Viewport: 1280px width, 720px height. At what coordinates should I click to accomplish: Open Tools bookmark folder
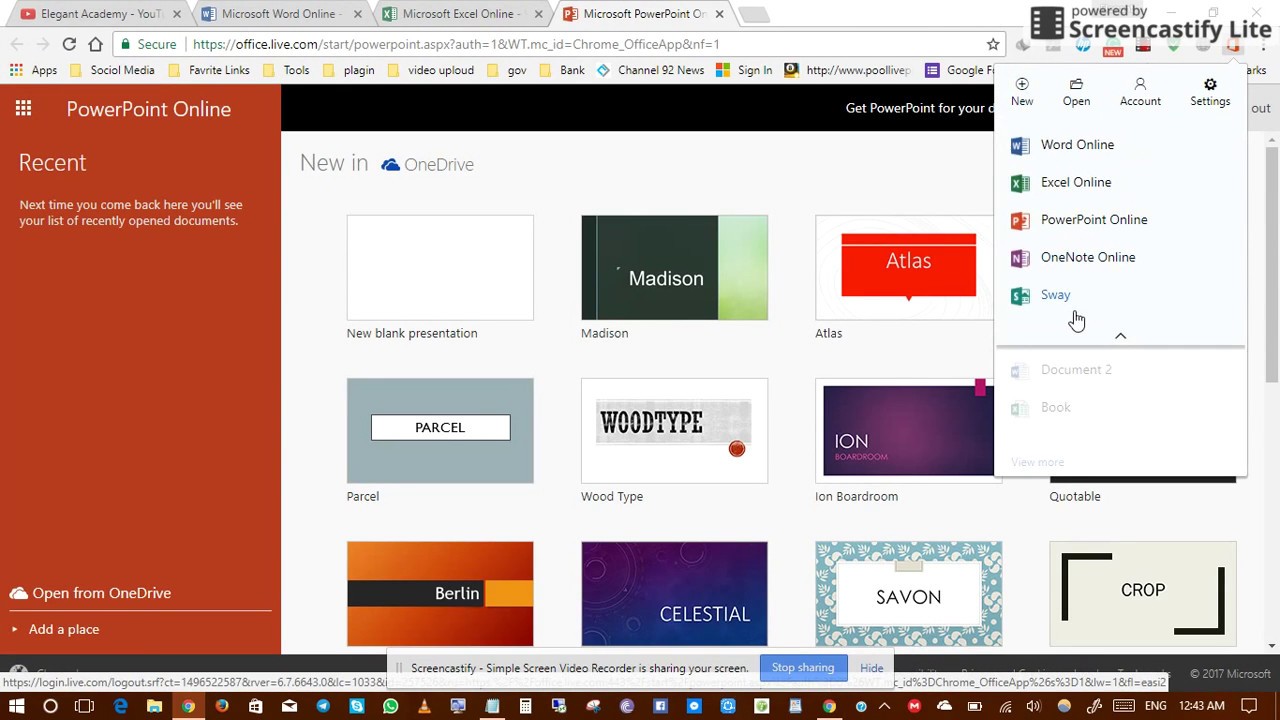point(285,70)
